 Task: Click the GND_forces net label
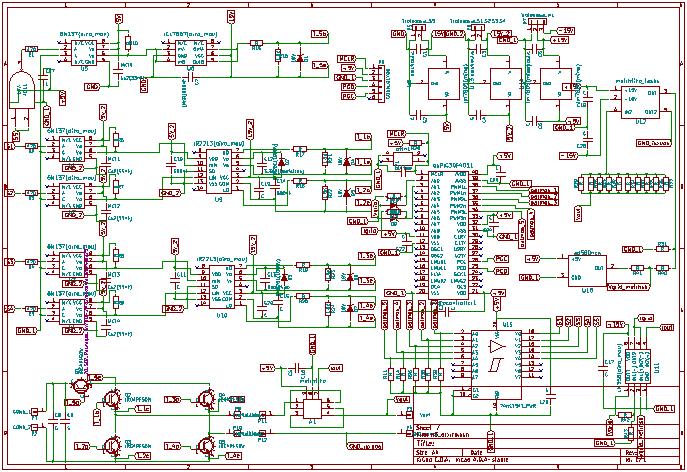[x=653, y=143]
